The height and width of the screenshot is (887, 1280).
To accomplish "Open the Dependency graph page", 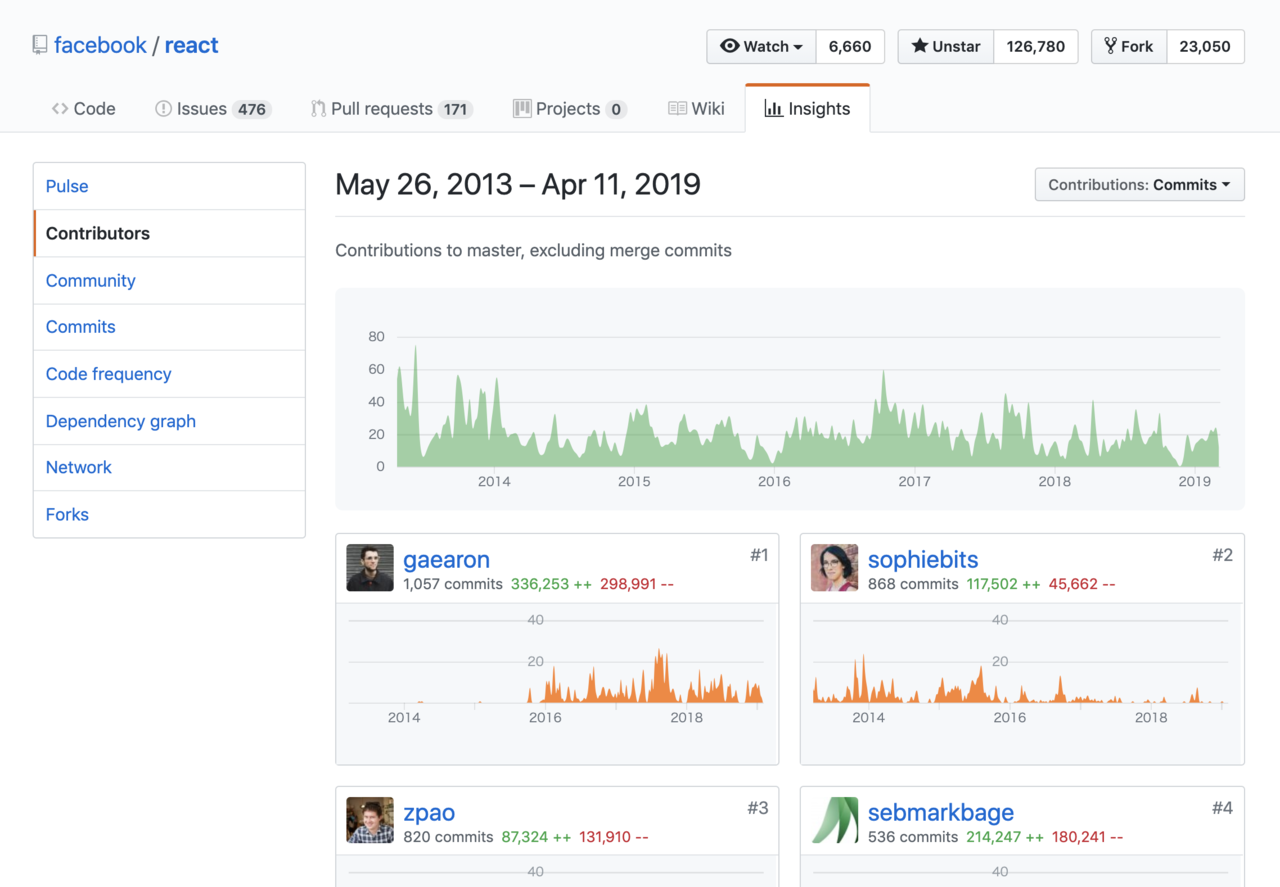I will tap(120, 421).
